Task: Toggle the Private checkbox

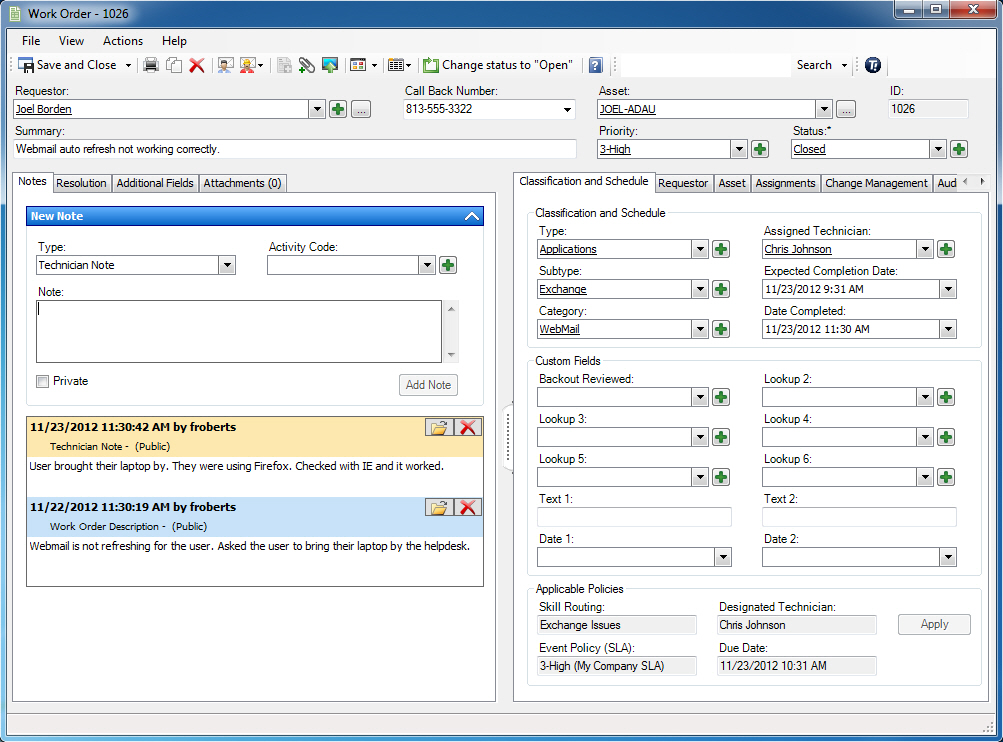Action: coord(43,381)
